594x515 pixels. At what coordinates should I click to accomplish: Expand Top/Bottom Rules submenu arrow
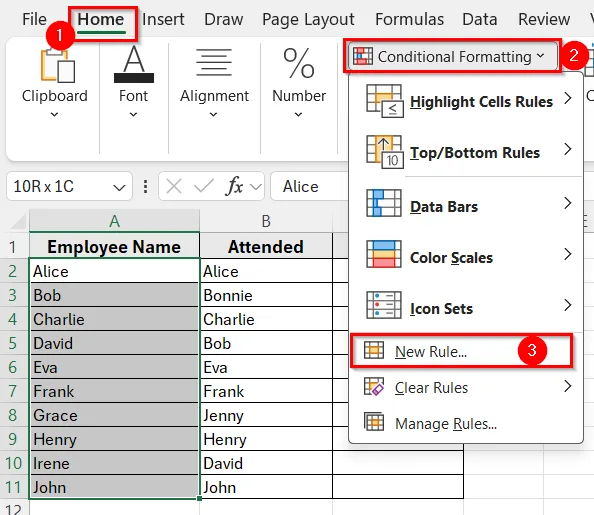coord(567,149)
